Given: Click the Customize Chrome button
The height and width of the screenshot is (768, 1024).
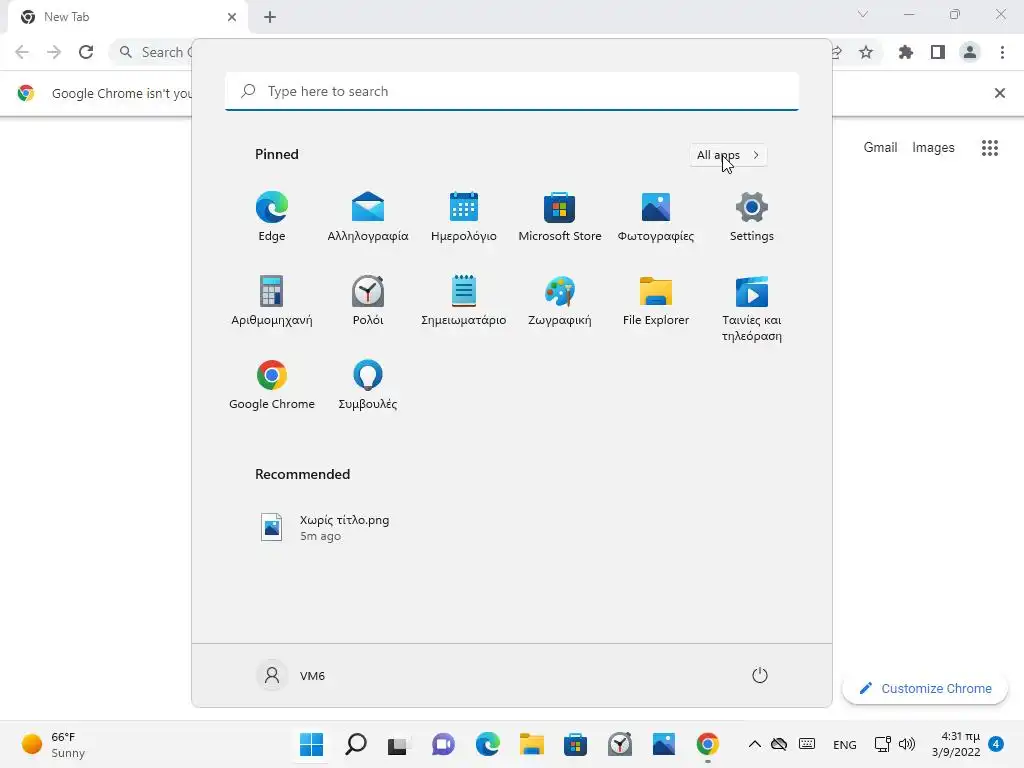Looking at the screenshot, I should click(925, 688).
